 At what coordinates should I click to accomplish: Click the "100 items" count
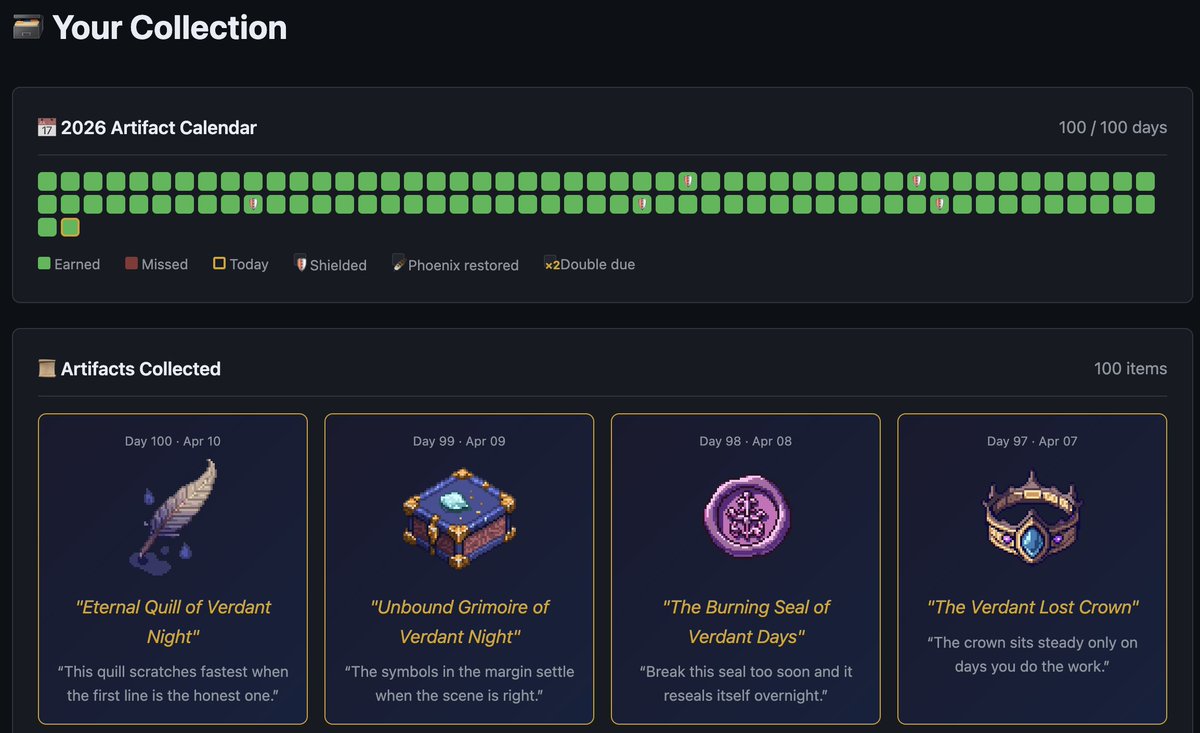tap(1130, 369)
